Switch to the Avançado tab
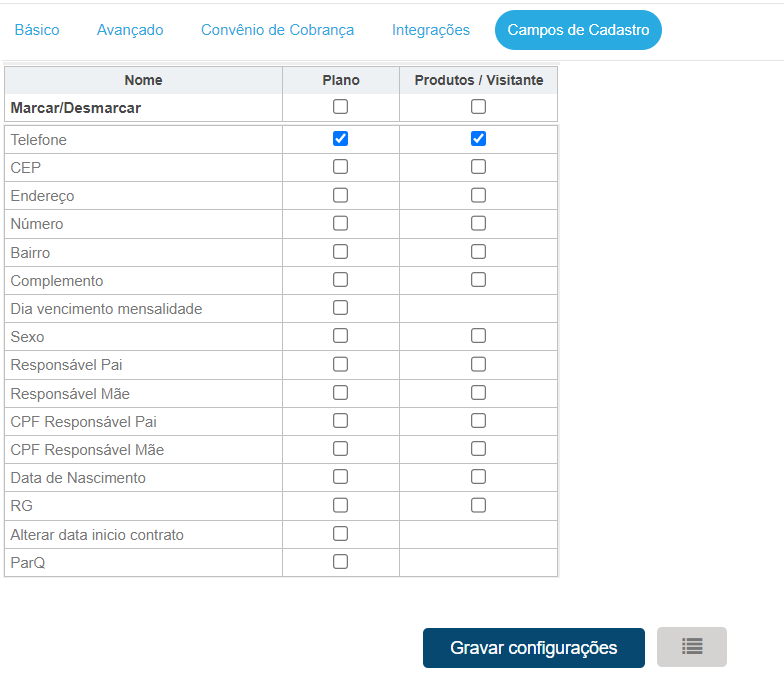The width and height of the screenshot is (784, 682). coord(130,30)
